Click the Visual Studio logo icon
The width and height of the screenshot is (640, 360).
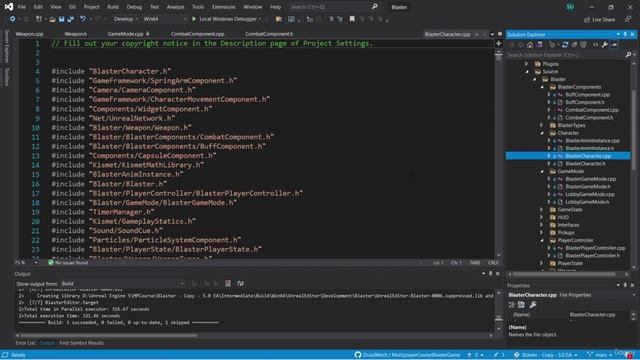pyautogui.click(x=9, y=7)
